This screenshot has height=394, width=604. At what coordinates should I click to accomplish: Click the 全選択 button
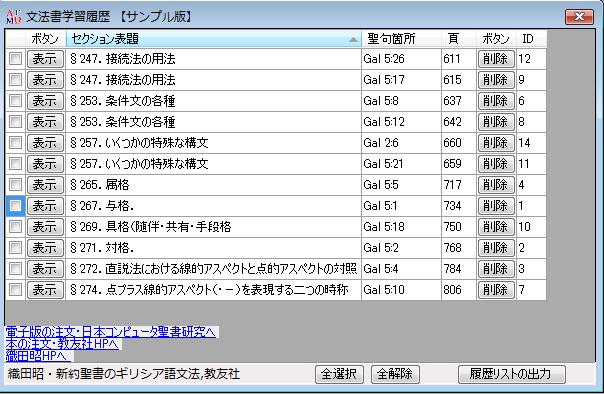339,374
